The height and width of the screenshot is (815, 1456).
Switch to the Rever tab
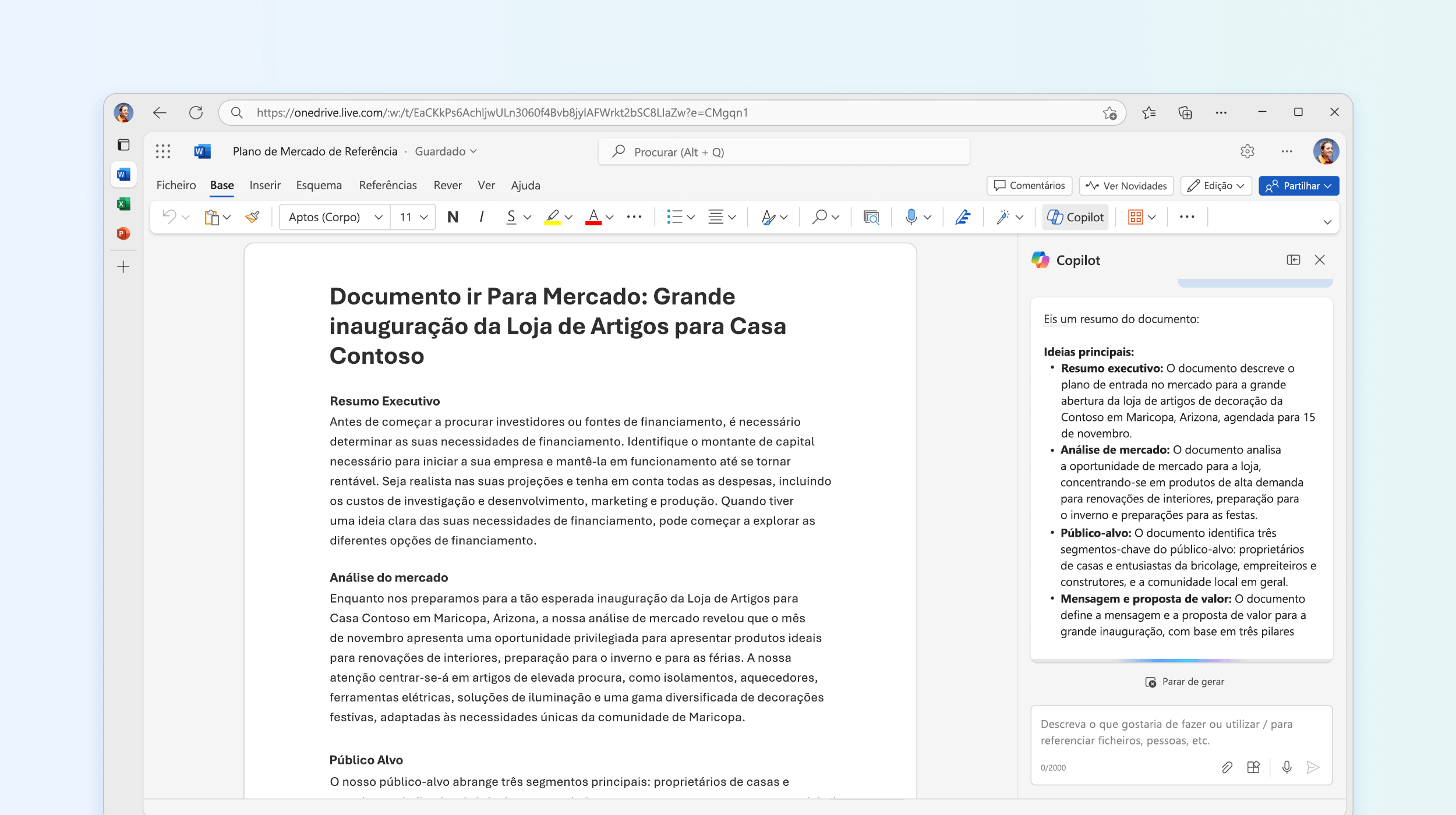[x=447, y=185]
